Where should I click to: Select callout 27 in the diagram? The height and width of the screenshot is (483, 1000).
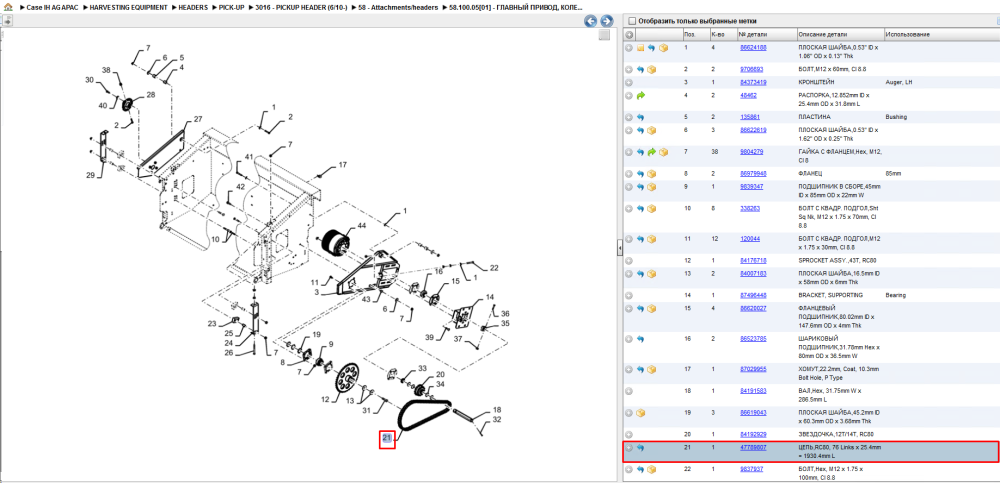point(198,119)
